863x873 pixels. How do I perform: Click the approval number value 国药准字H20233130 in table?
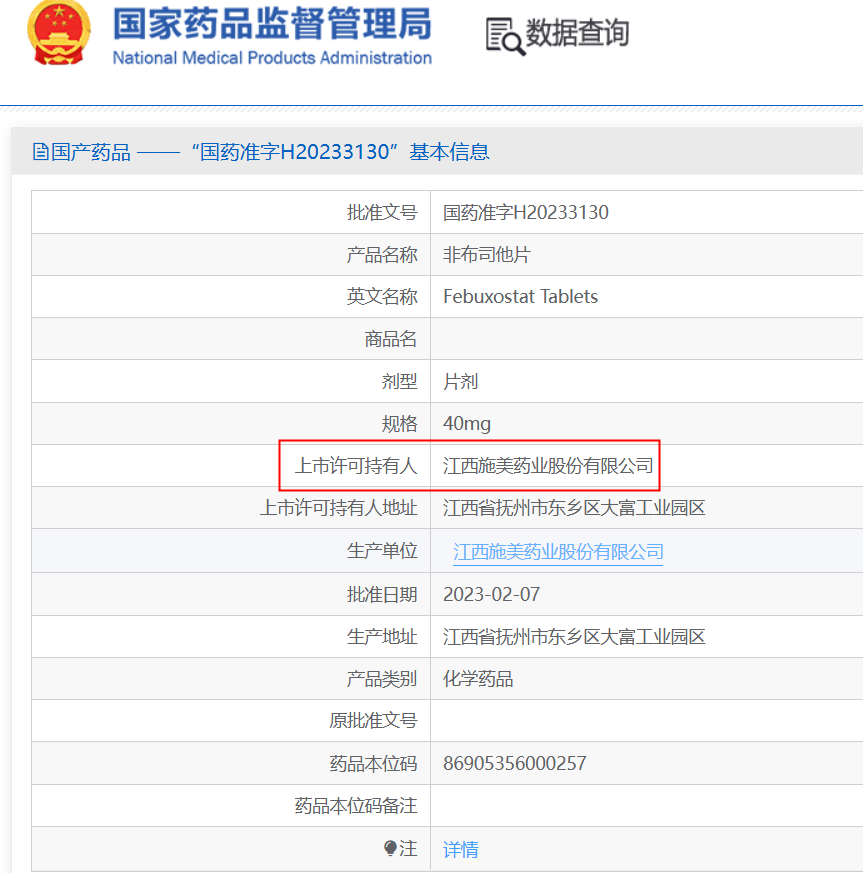pyautogui.click(x=526, y=212)
